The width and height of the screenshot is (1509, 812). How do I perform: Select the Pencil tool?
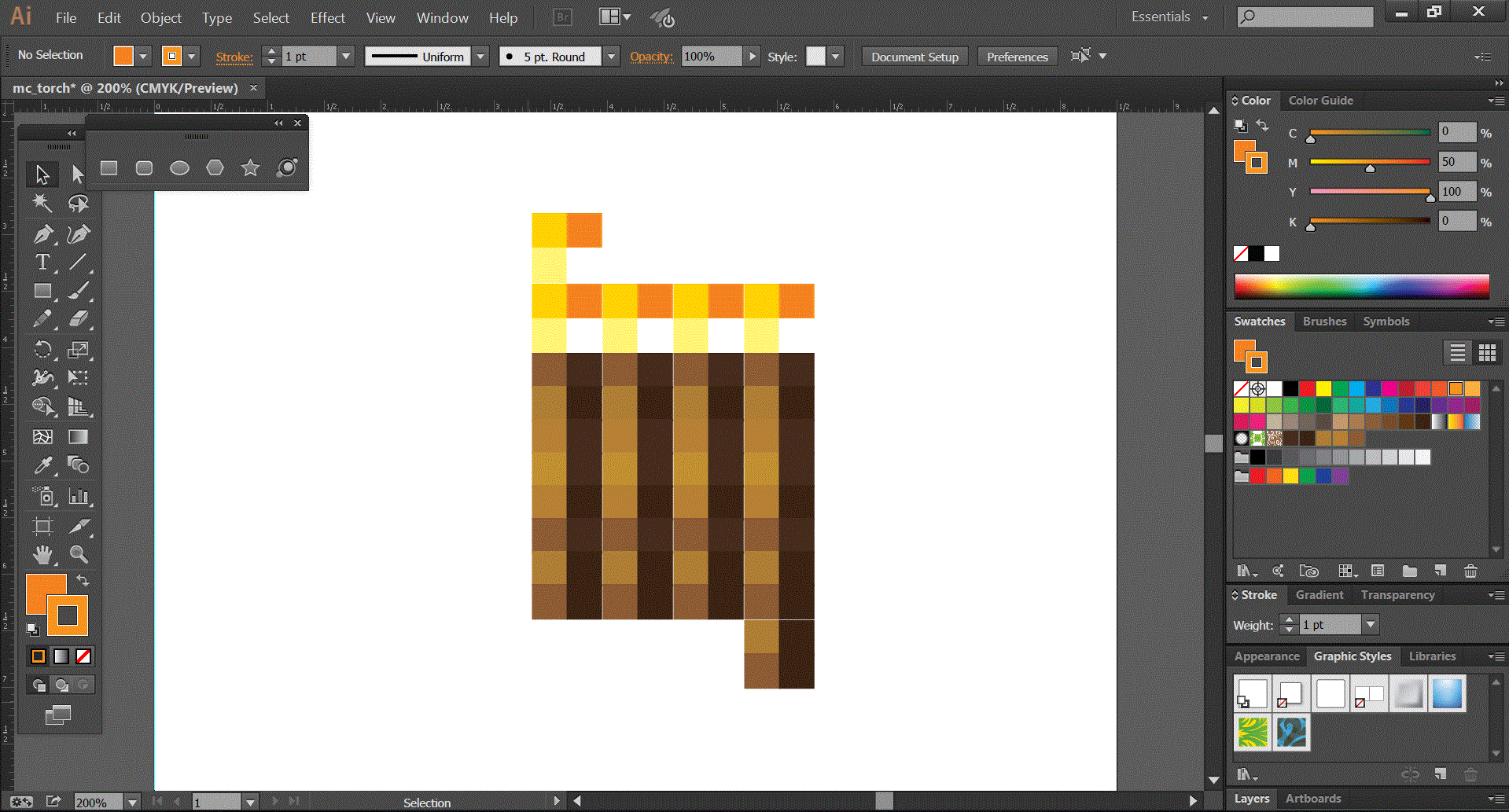pos(42,319)
